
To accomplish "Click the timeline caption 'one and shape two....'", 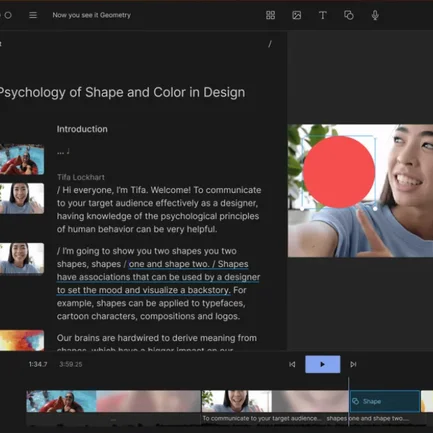I will pos(379,418).
